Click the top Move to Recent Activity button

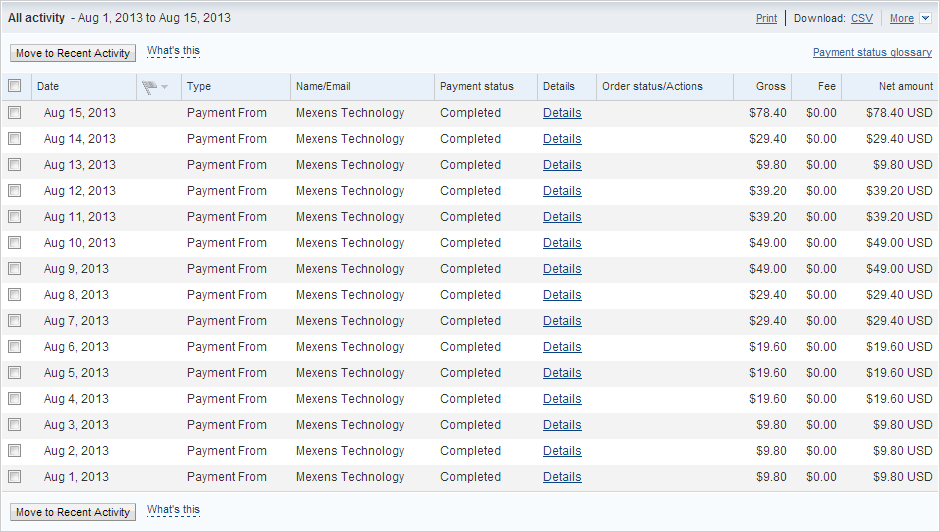pos(73,53)
